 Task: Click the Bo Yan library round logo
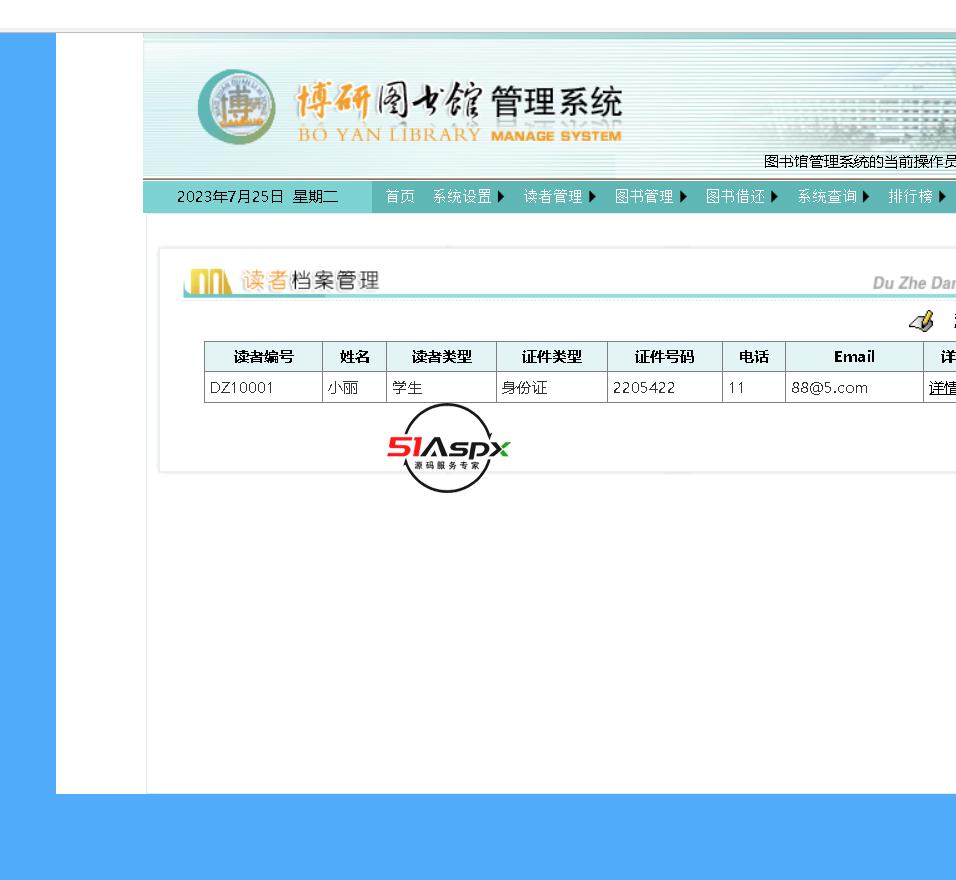coord(237,107)
